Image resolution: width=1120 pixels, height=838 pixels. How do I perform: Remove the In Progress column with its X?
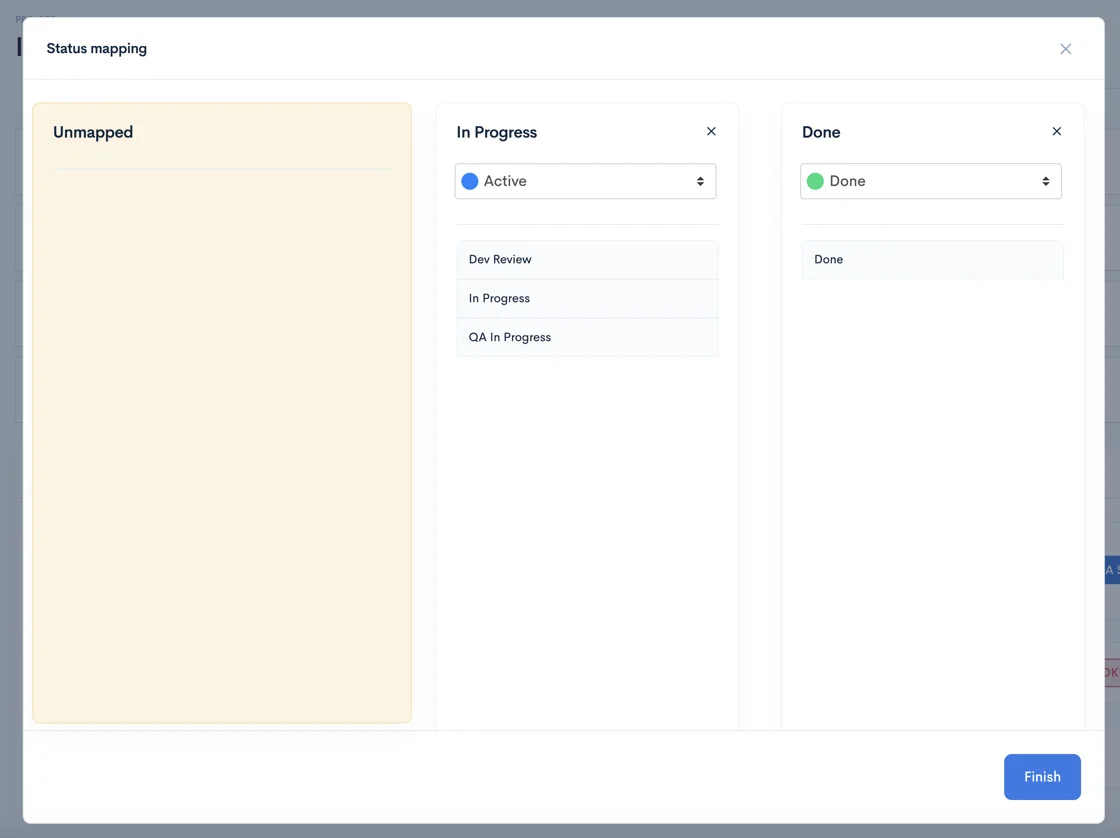tap(711, 131)
